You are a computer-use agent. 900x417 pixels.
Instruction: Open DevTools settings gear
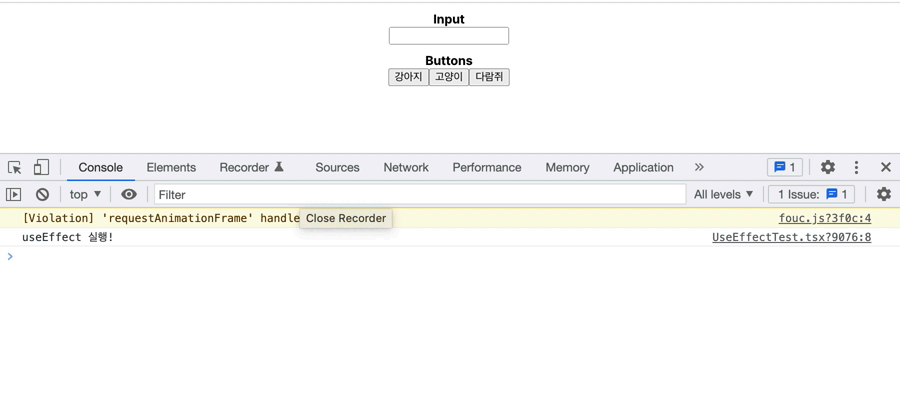click(x=828, y=168)
